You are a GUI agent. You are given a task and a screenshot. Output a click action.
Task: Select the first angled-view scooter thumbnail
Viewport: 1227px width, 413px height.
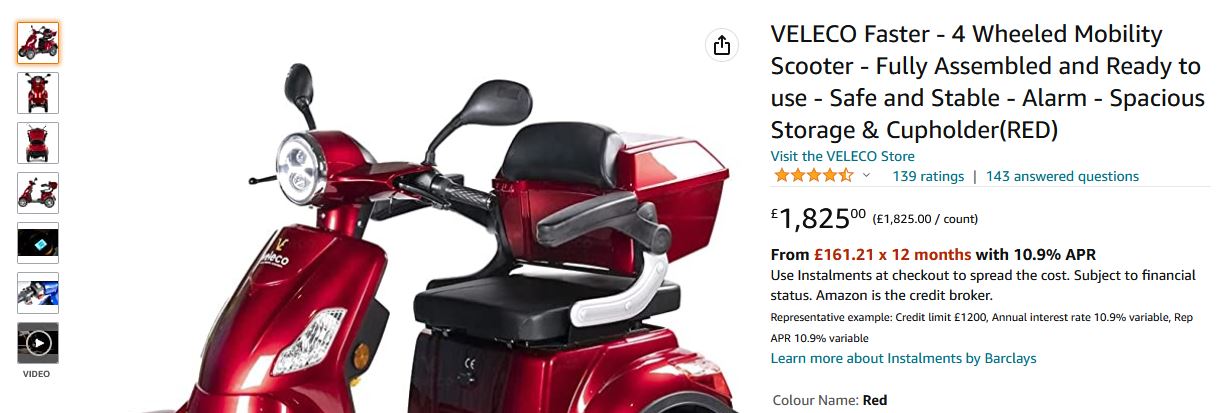pos(38,43)
